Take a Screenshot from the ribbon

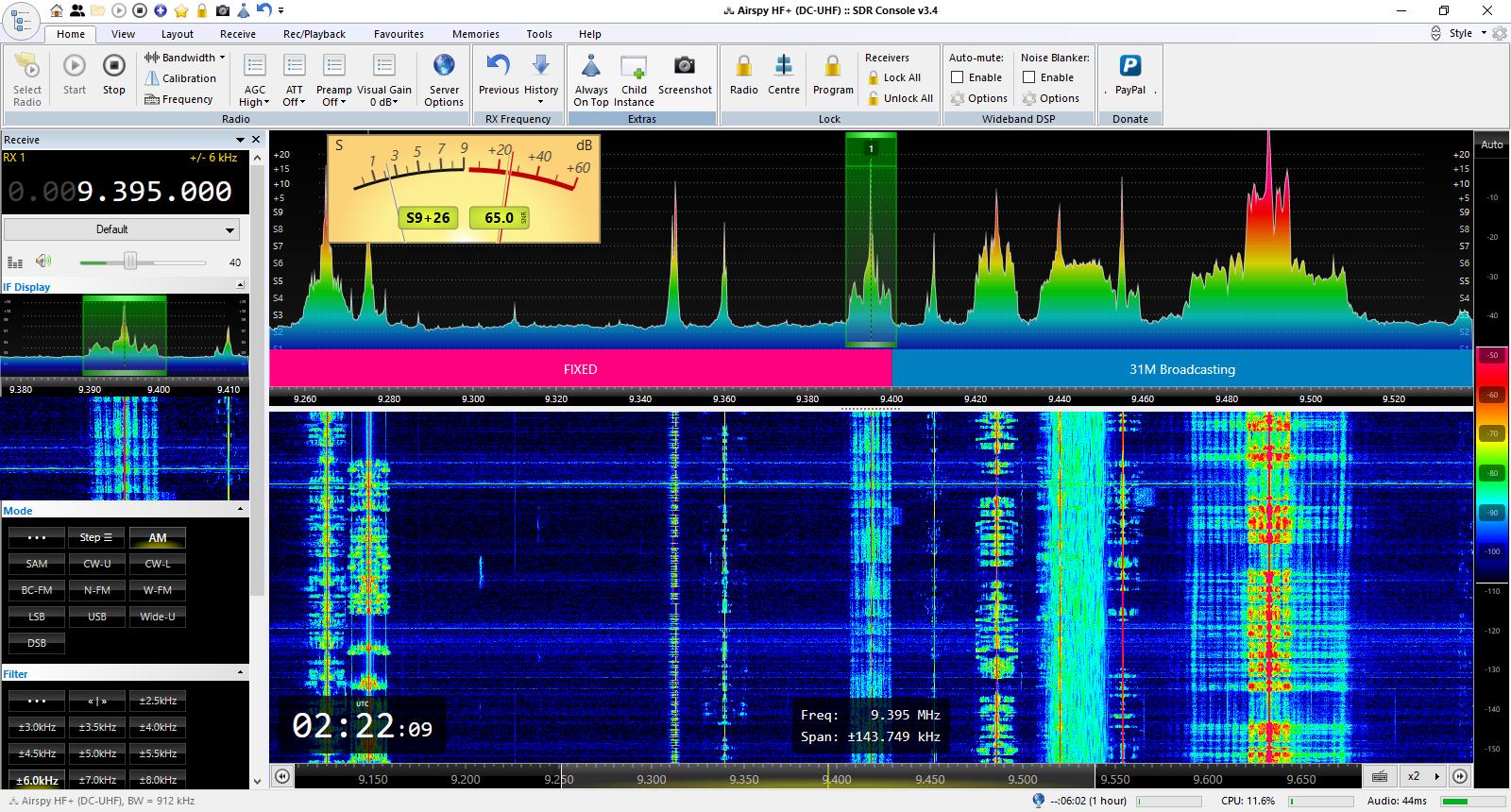pyautogui.click(x=685, y=75)
